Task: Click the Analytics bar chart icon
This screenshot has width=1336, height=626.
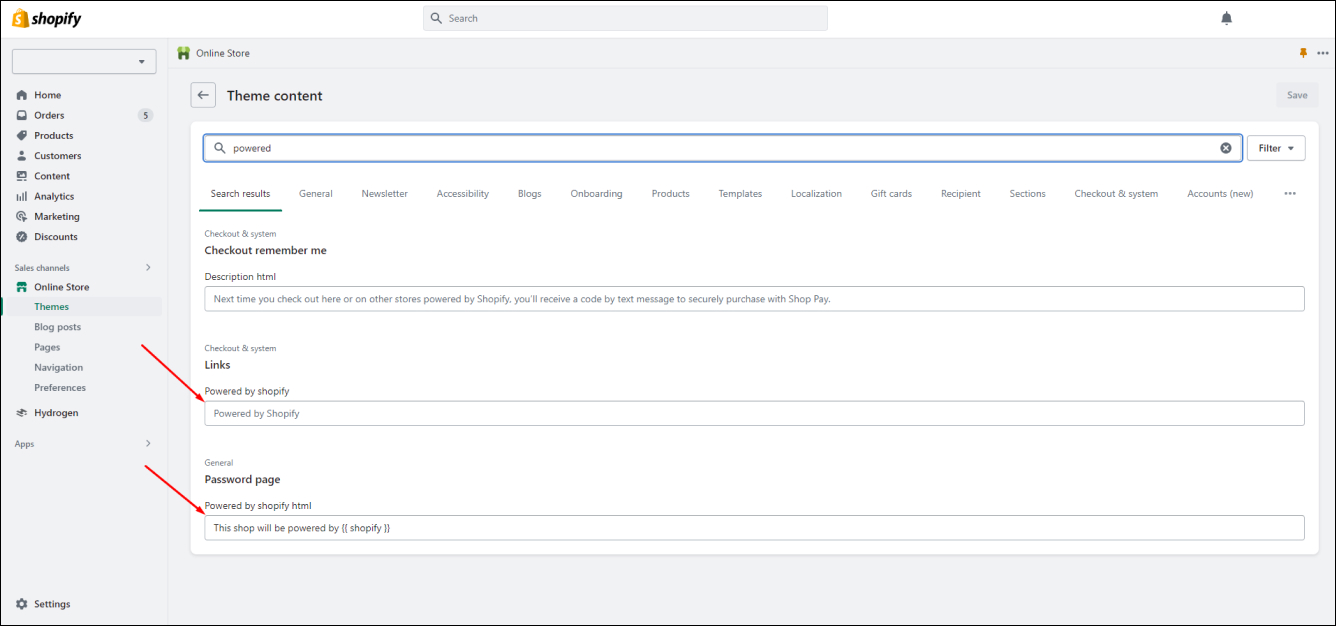Action: tap(22, 196)
